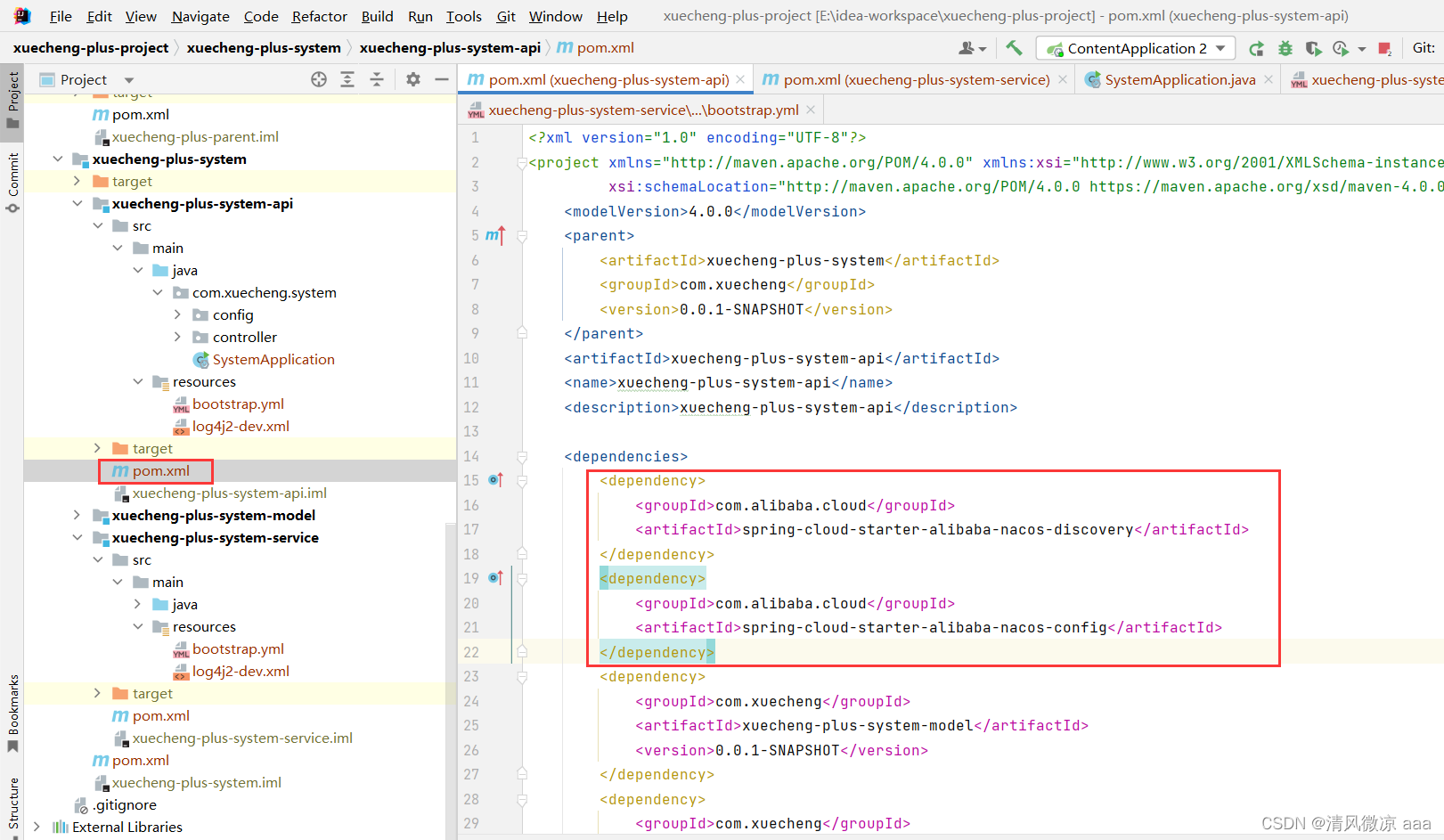Open the Git menu
Screen dimensions: 1444x840
pos(506,16)
